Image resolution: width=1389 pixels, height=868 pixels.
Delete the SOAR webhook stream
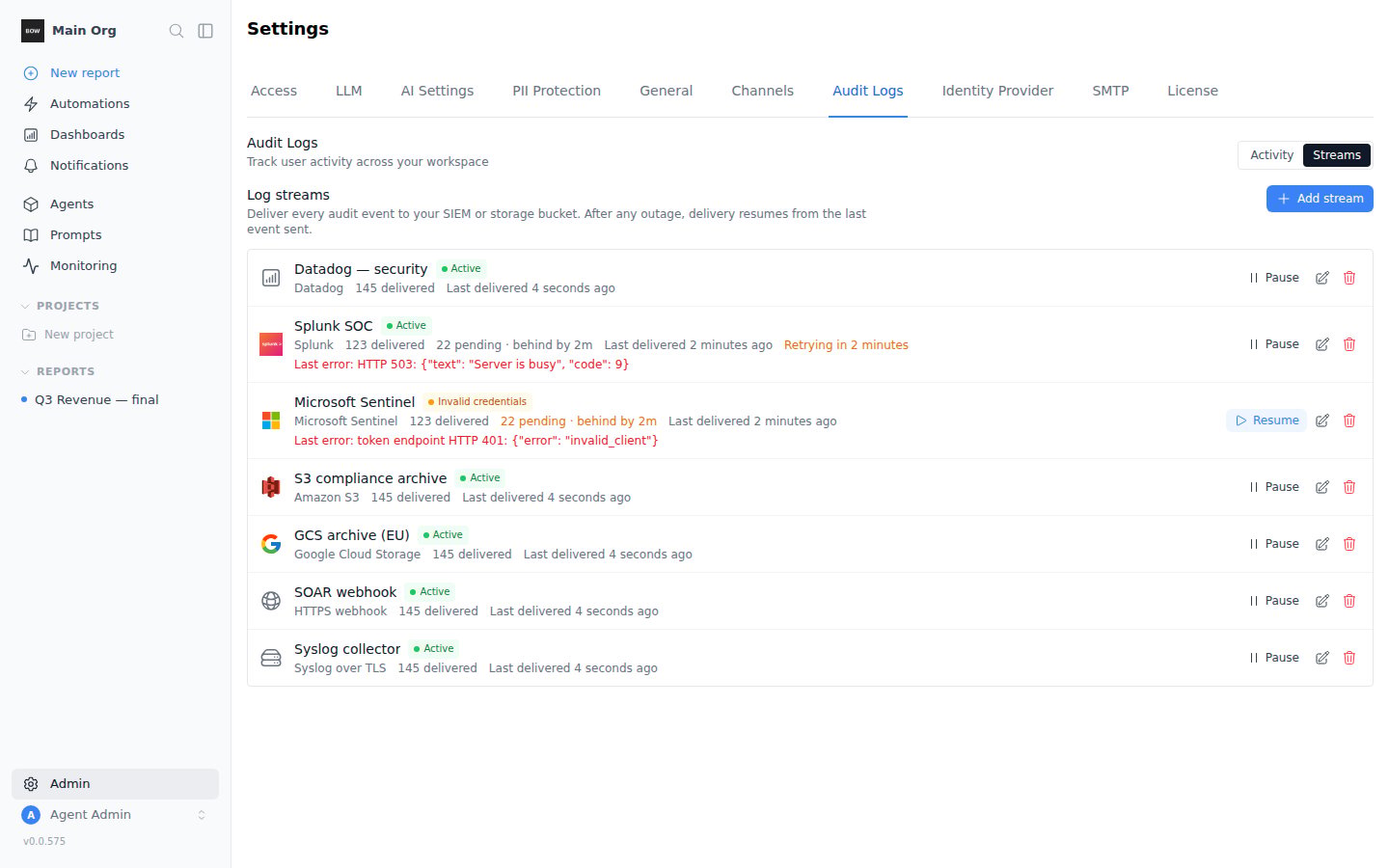point(1349,601)
